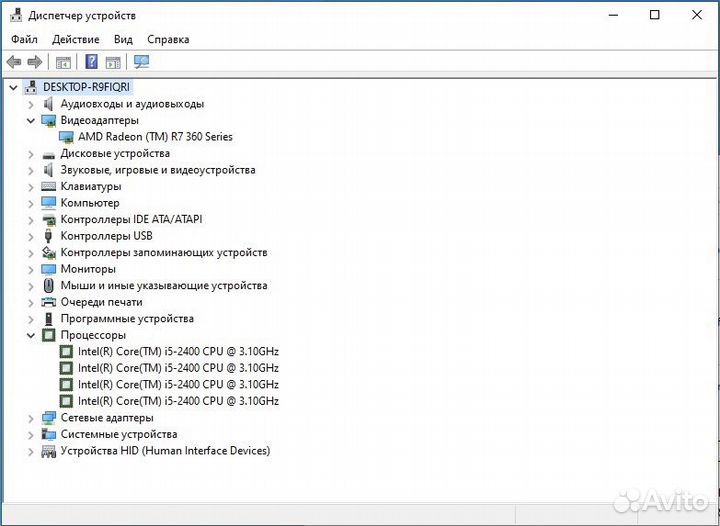Select Устройства HID (Human Interface Devices)
This screenshot has width=720, height=526.
coord(165,451)
